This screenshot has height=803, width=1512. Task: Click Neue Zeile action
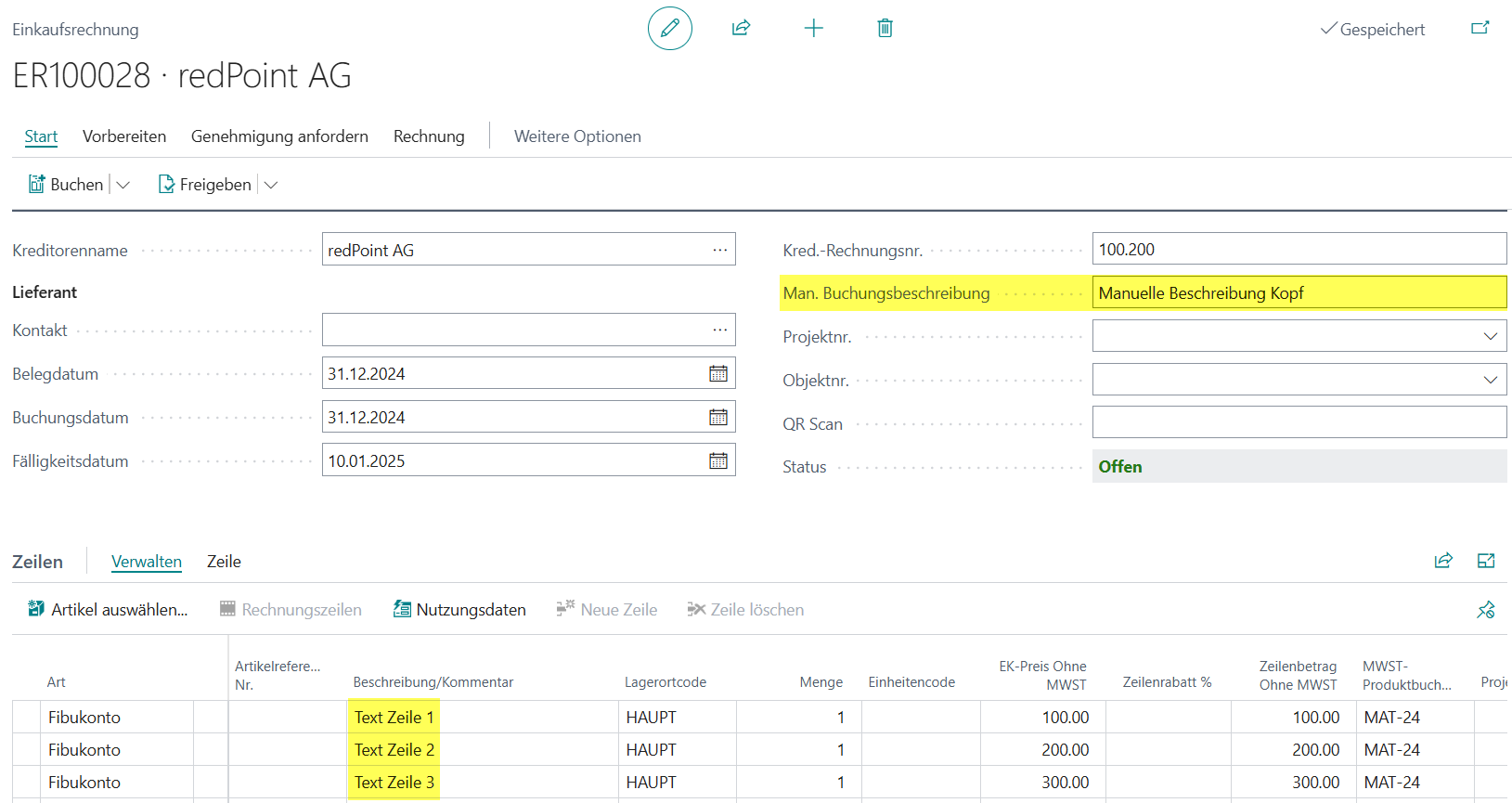coord(607,610)
